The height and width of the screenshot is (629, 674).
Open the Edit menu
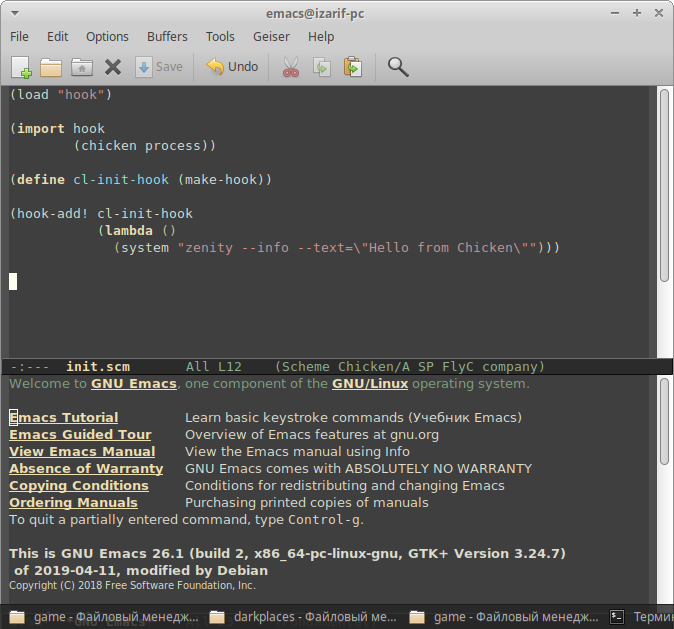[x=58, y=37]
